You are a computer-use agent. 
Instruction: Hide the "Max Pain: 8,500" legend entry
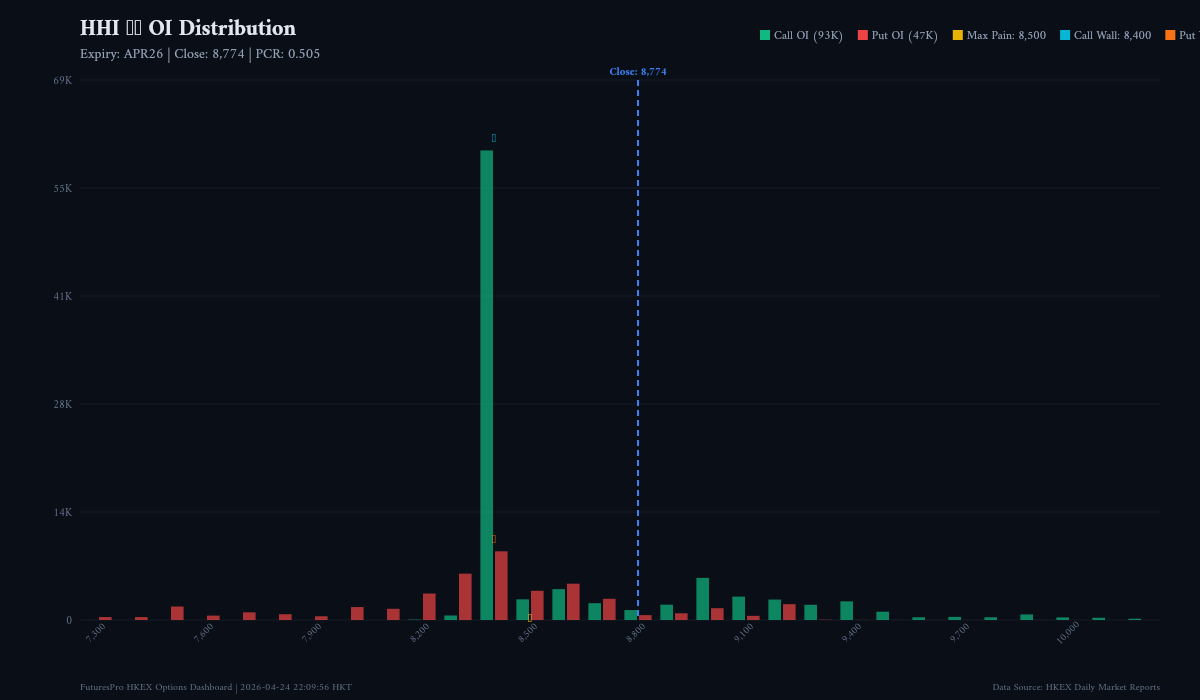(1006, 35)
